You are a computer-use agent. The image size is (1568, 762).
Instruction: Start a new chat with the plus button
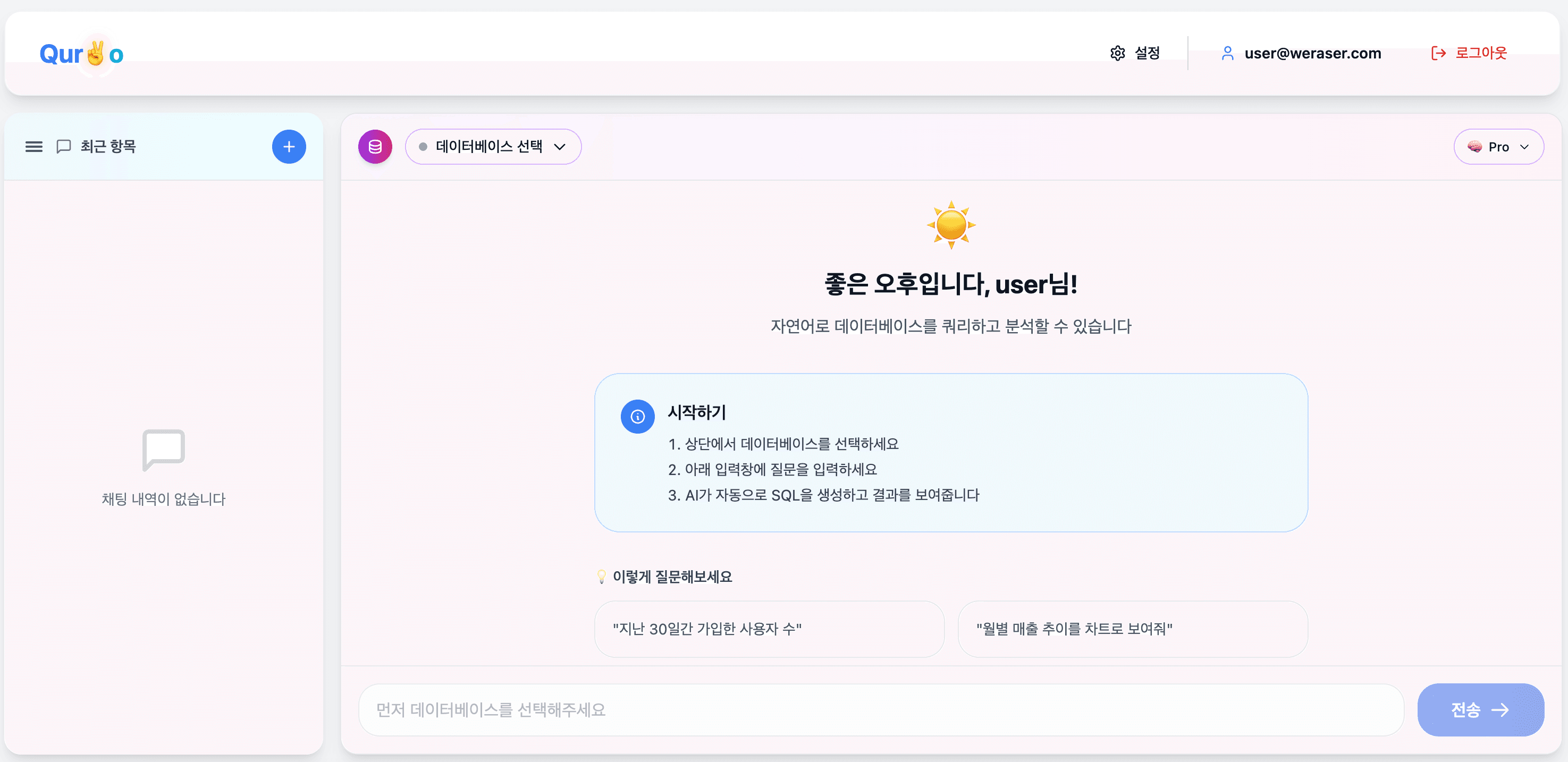[289, 147]
